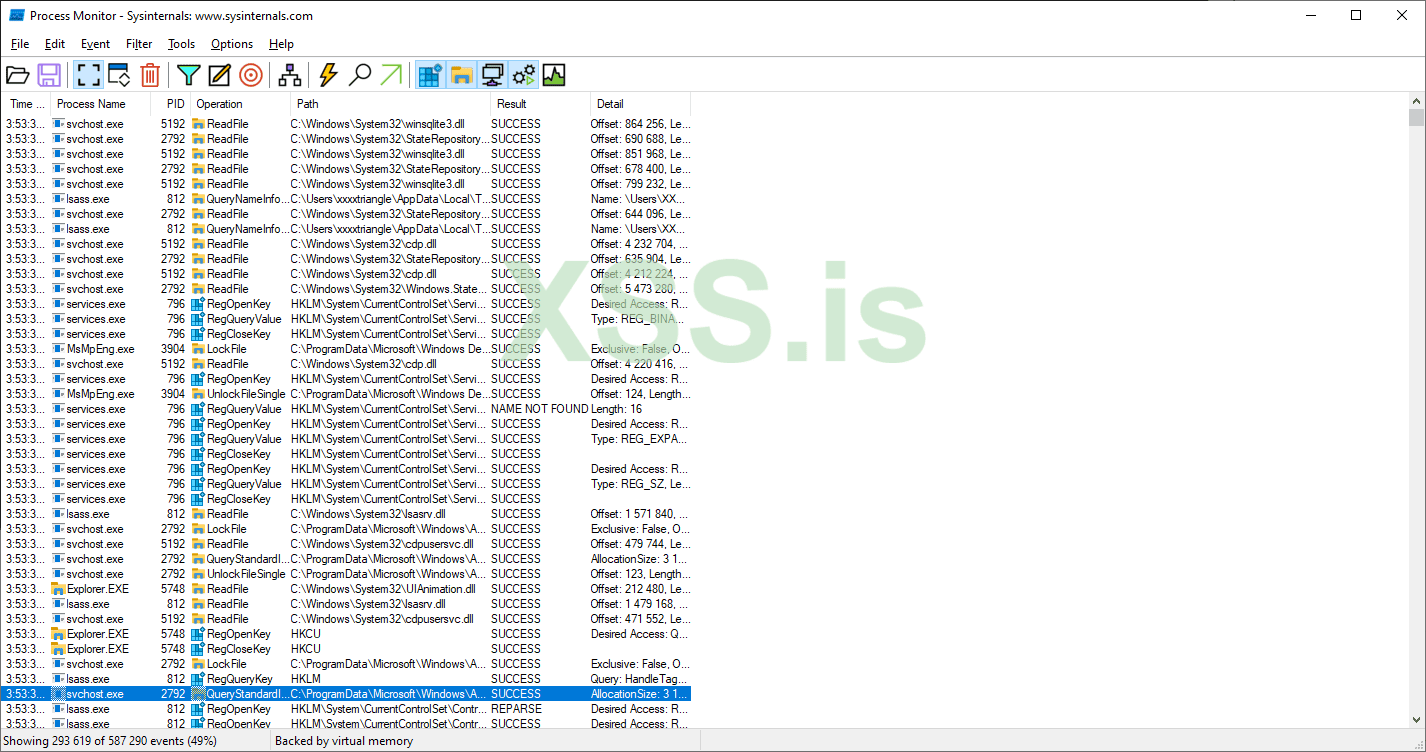Click the 'Offset: 851 968' detail cell

pyautogui.click(x=640, y=154)
